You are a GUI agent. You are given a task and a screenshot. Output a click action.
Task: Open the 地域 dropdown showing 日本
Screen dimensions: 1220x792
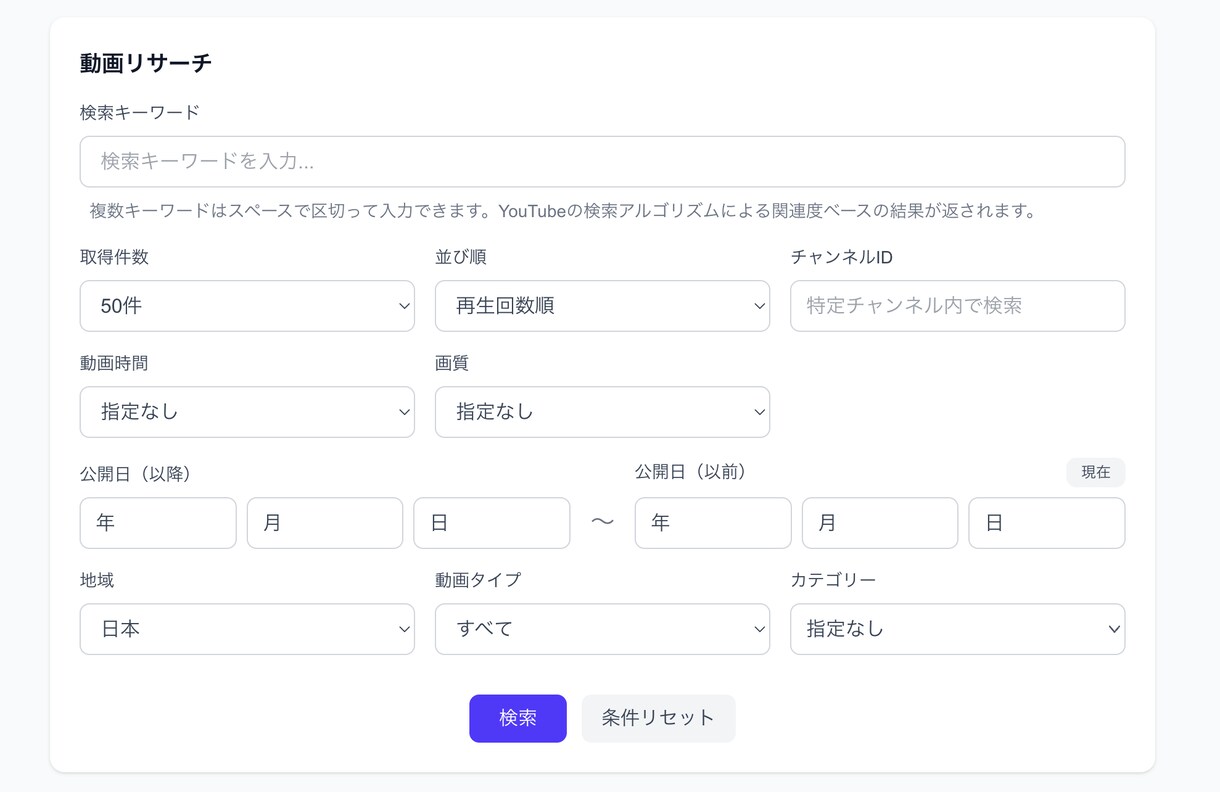(247, 629)
